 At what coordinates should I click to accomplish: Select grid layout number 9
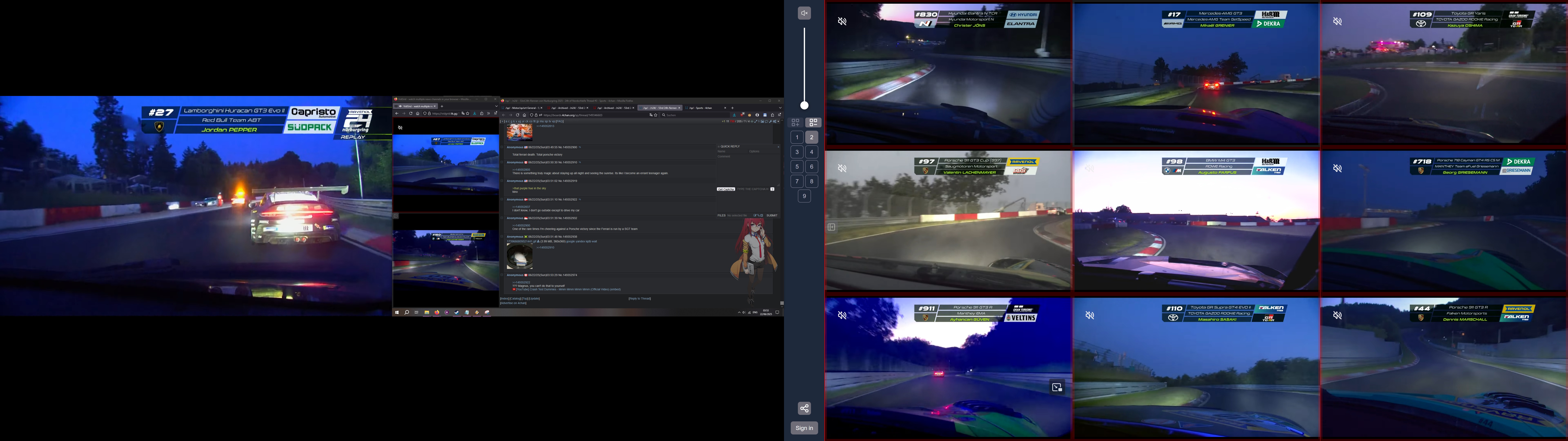[804, 196]
